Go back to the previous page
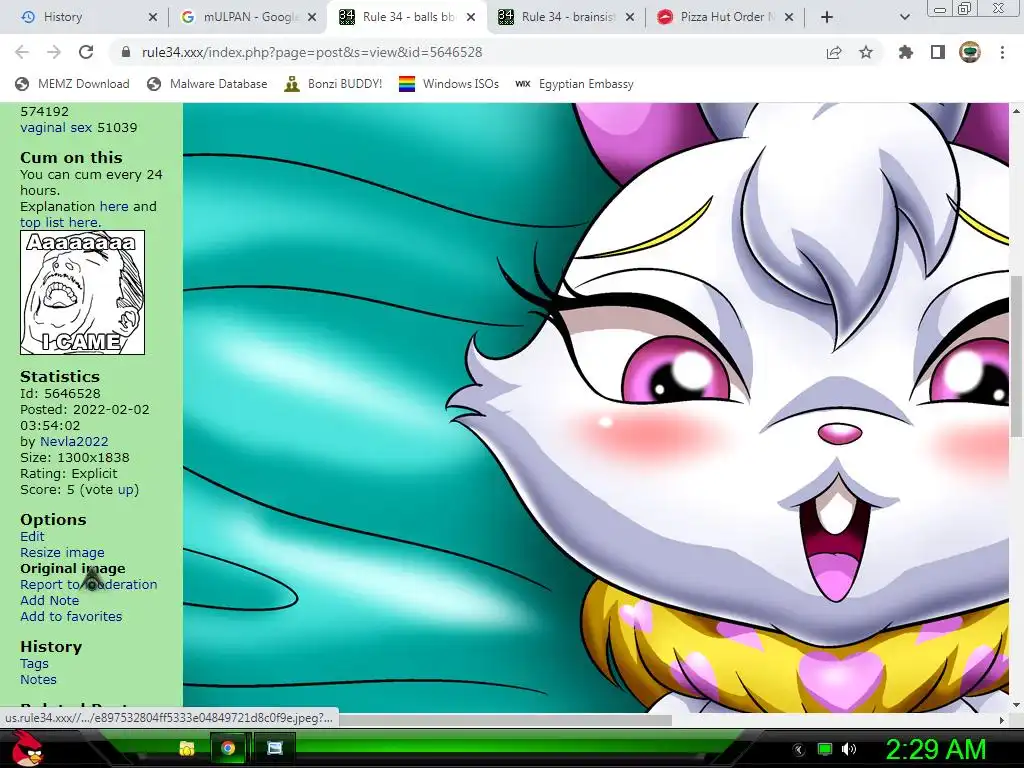Screen dimensions: 1024x768 click(x=22, y=52)
